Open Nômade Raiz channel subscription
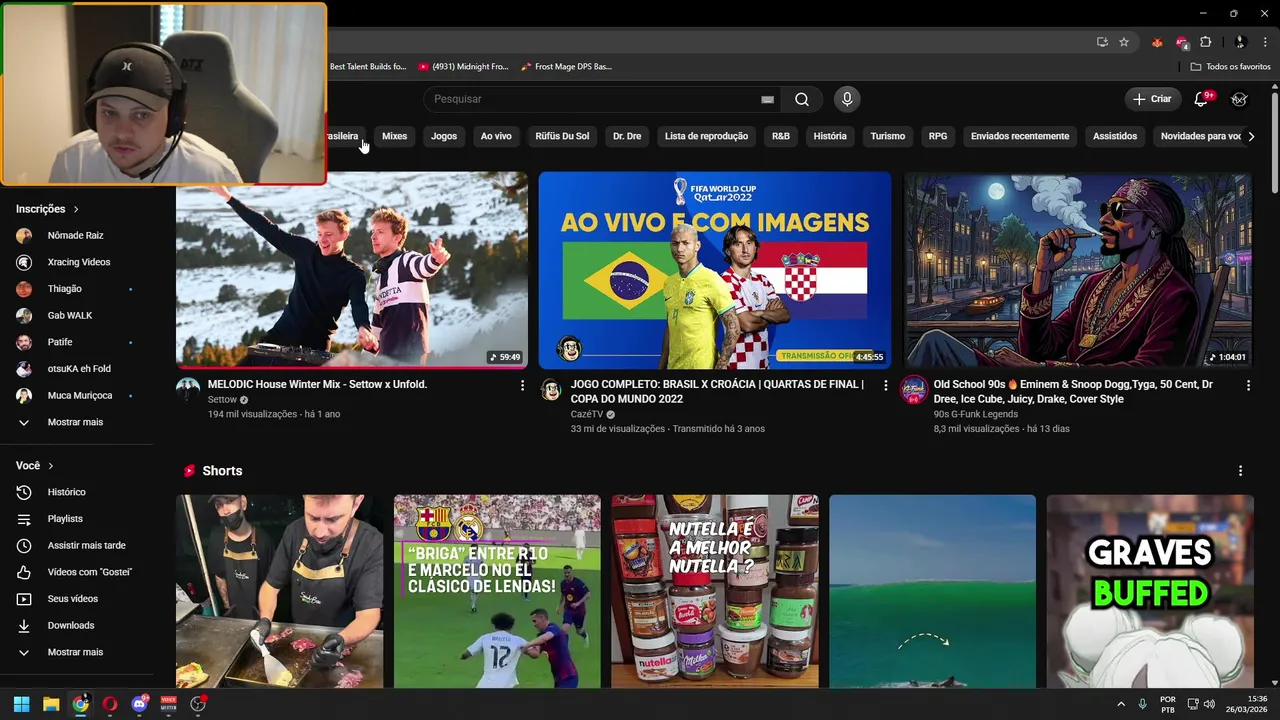 point(76,235)
